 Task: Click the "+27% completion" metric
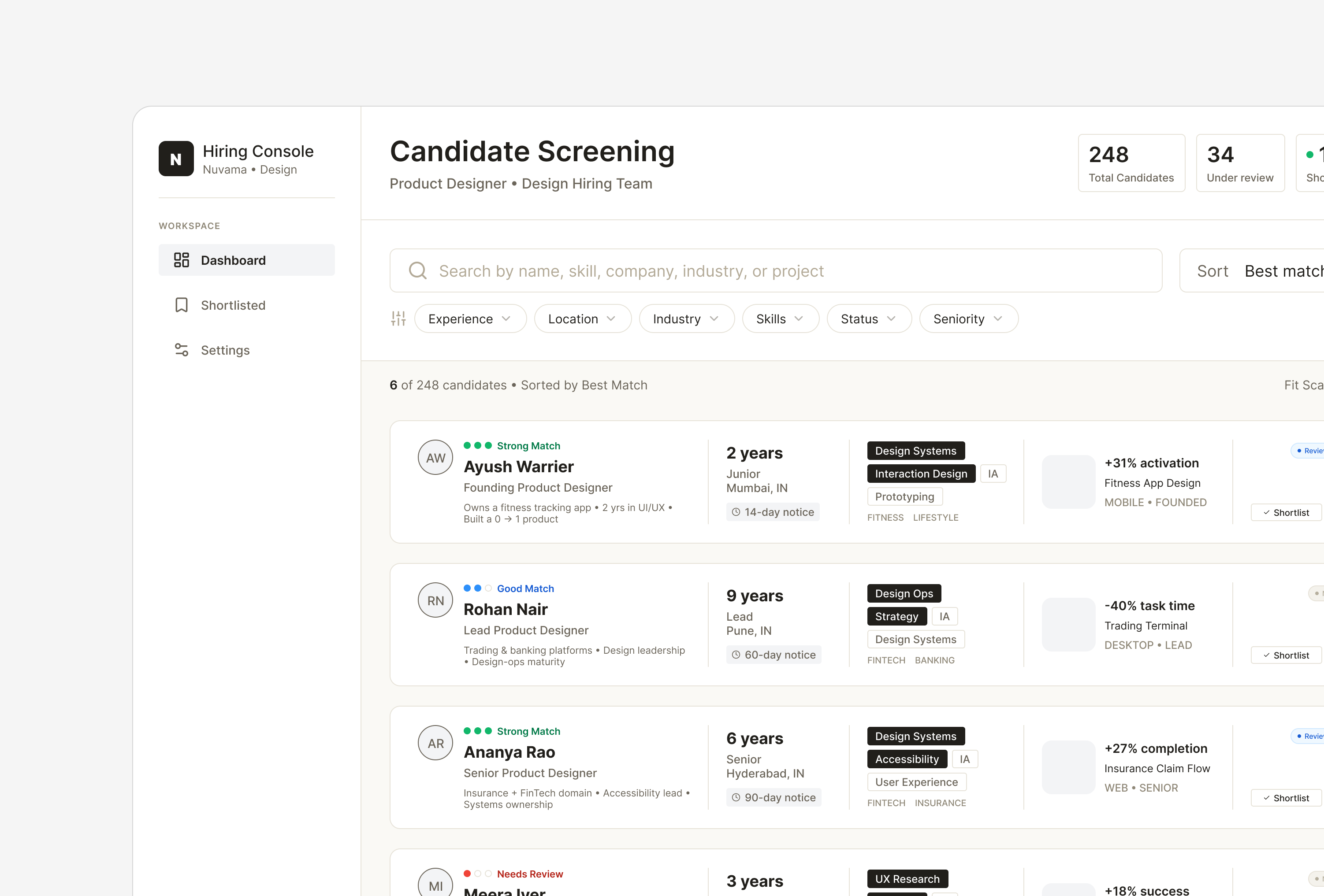(x=1156, y=749)
